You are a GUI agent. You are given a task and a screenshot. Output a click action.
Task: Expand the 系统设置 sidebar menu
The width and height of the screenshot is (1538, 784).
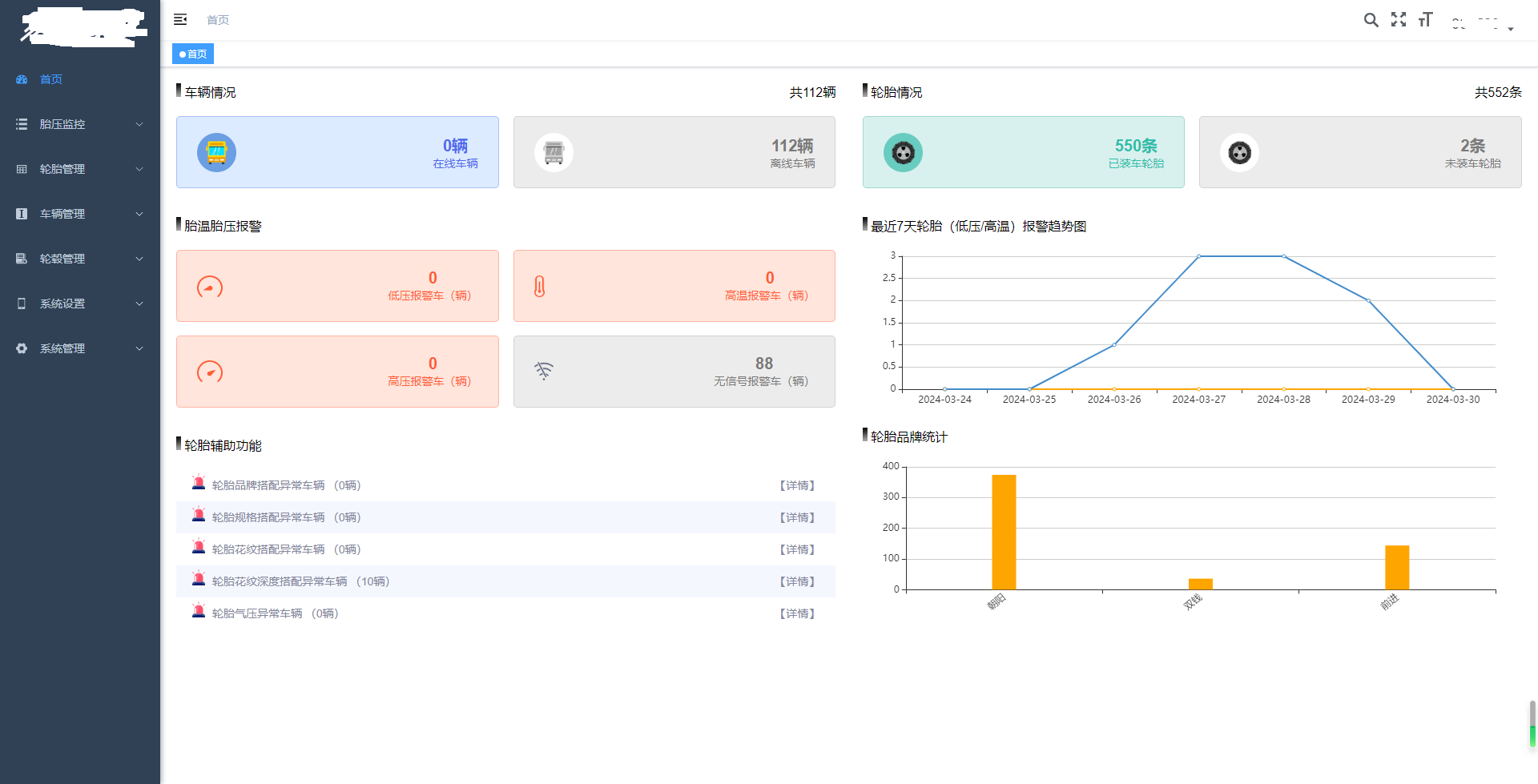79,304
